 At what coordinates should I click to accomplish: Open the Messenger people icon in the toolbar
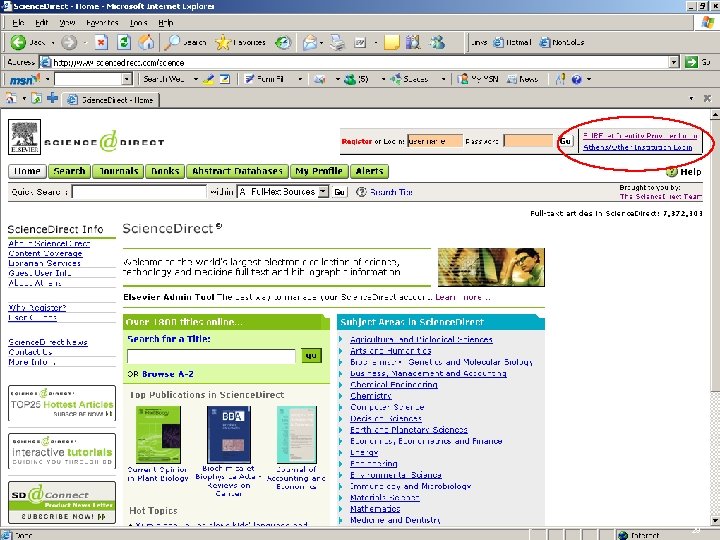[437, 42]
